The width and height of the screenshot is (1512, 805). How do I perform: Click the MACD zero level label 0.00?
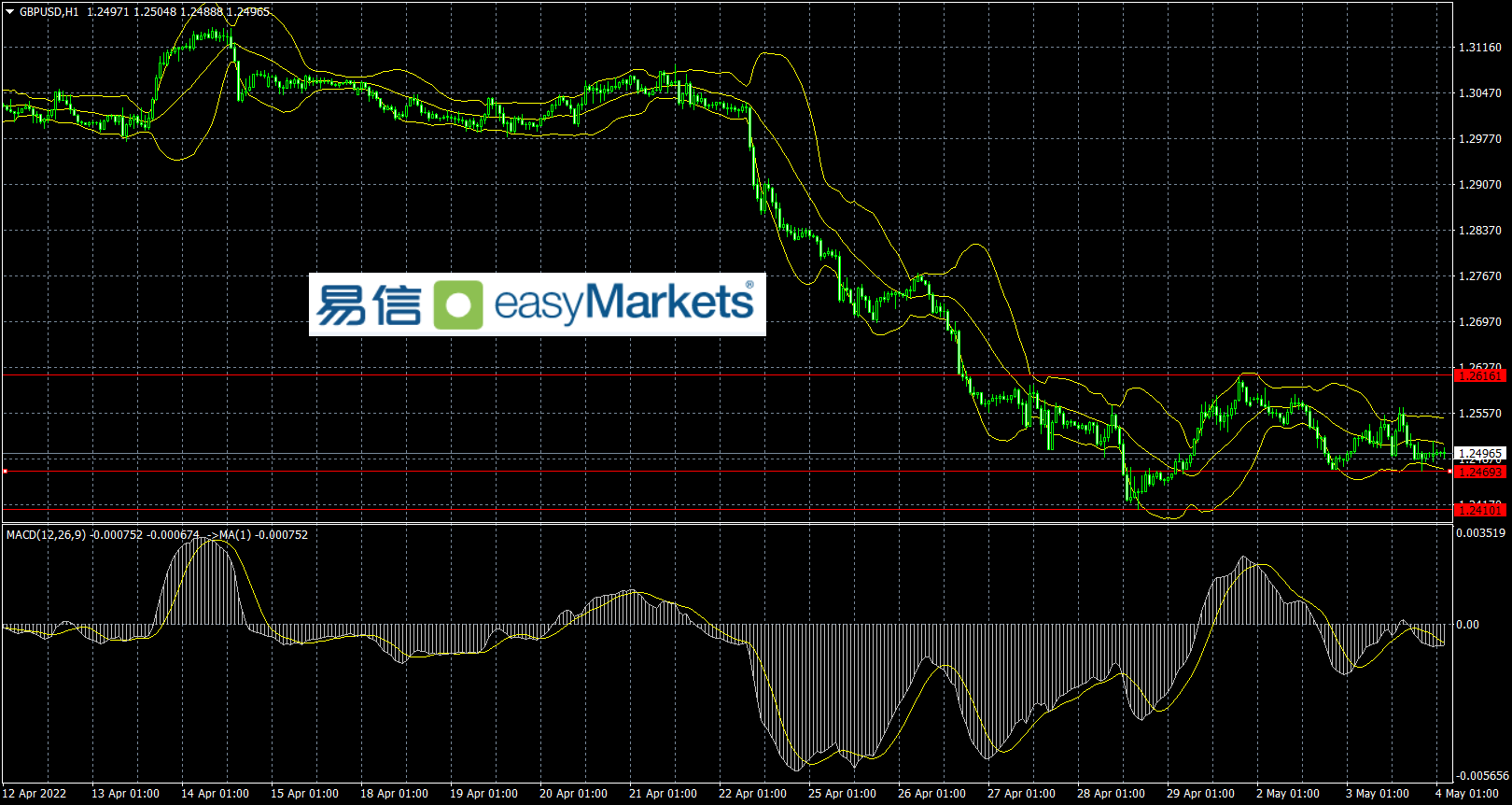pos(1468,625)
